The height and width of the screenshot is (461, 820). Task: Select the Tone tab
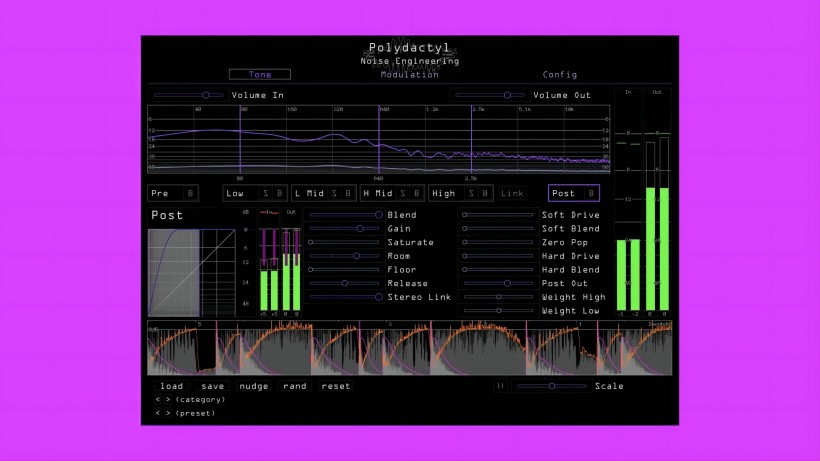[260, 75]
